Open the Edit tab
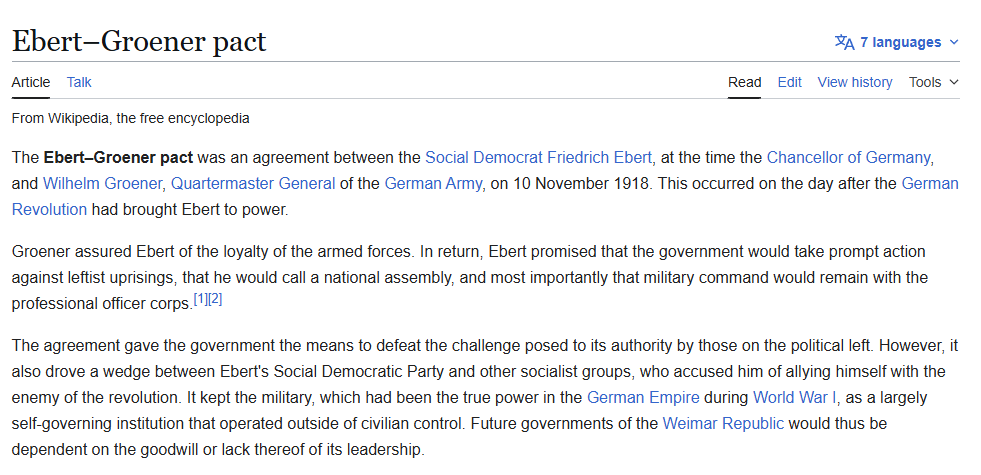The height and width of the screenshot is (475, 981). coord(790,82)
